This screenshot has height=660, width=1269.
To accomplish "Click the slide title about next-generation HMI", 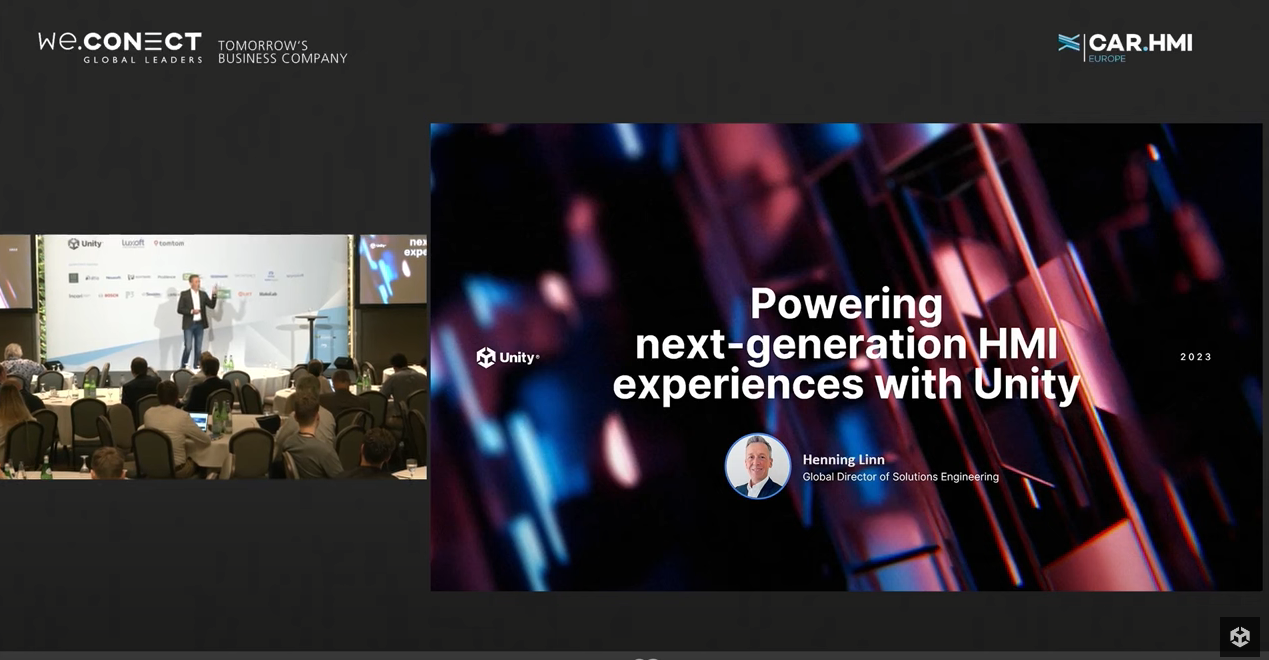I will click(x=846, y=343).
